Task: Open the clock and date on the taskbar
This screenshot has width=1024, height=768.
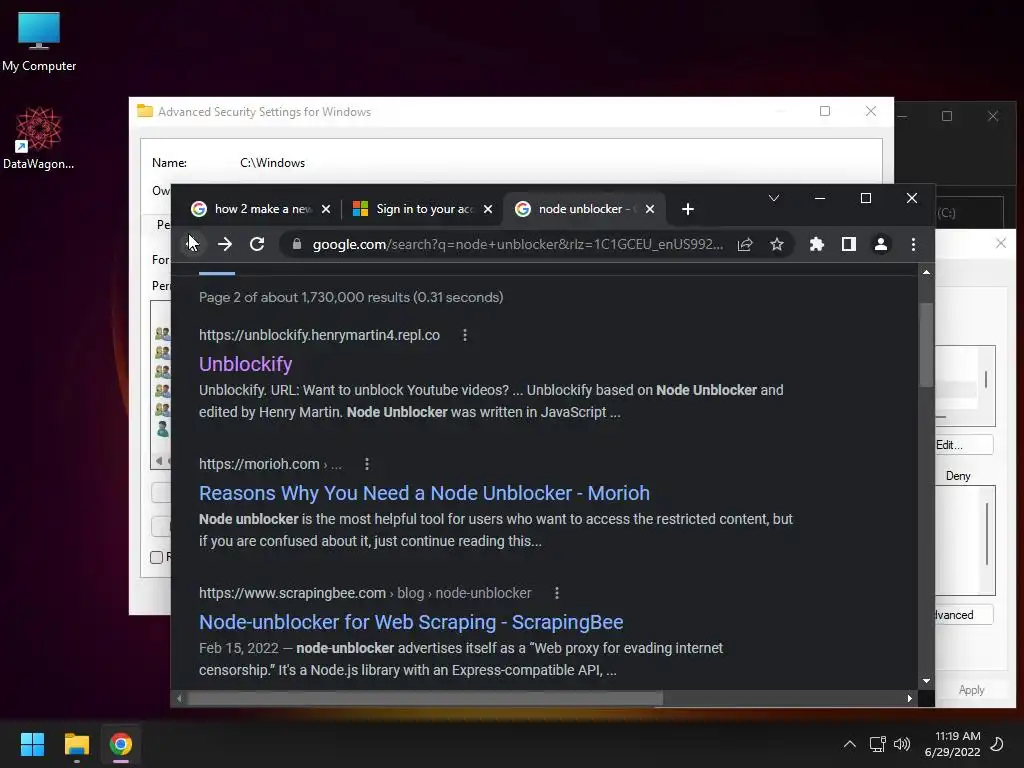Action: 952,744
